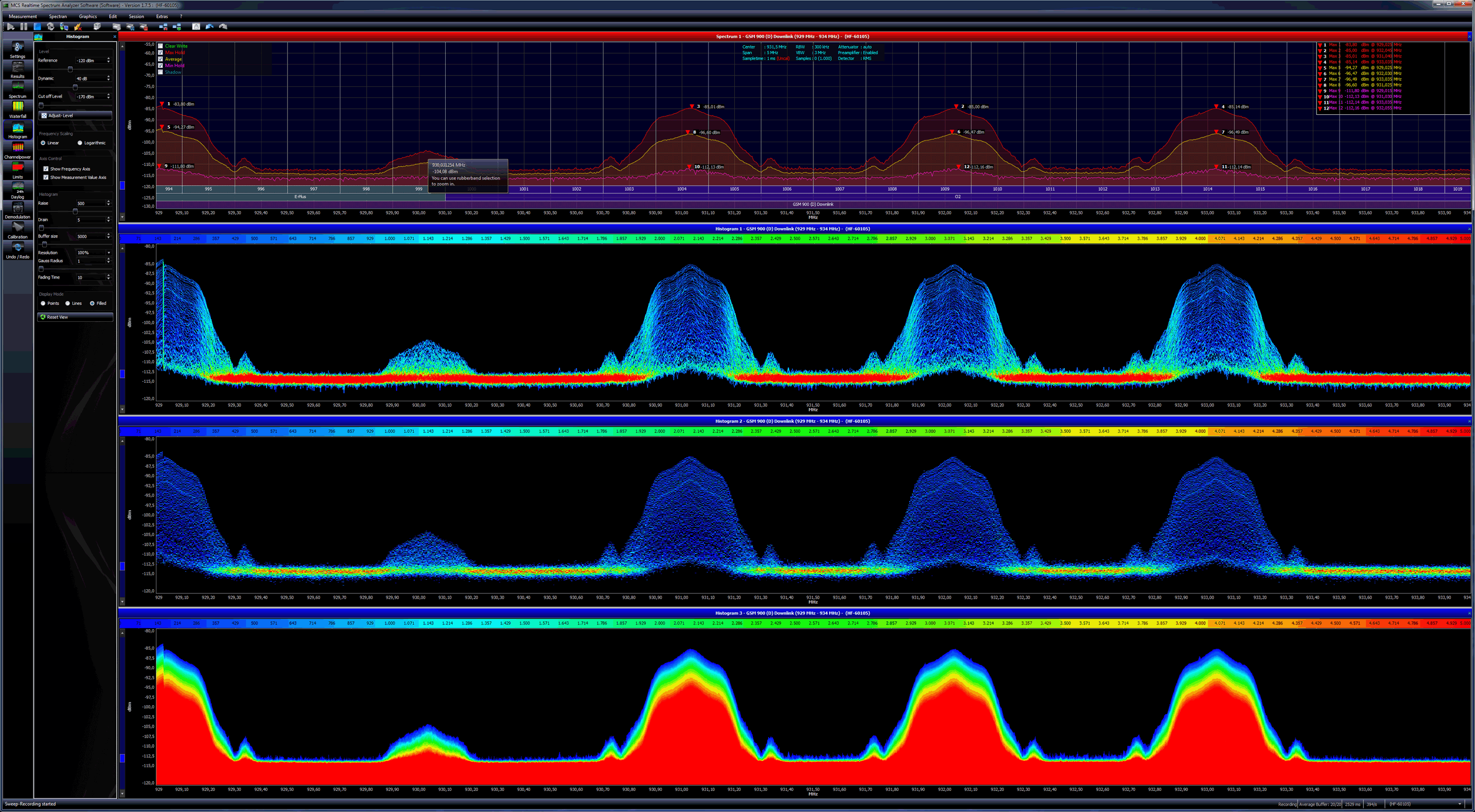Select the Demodulation tool
Viewport: 1475px width, 812px height.
click(17, 211)
